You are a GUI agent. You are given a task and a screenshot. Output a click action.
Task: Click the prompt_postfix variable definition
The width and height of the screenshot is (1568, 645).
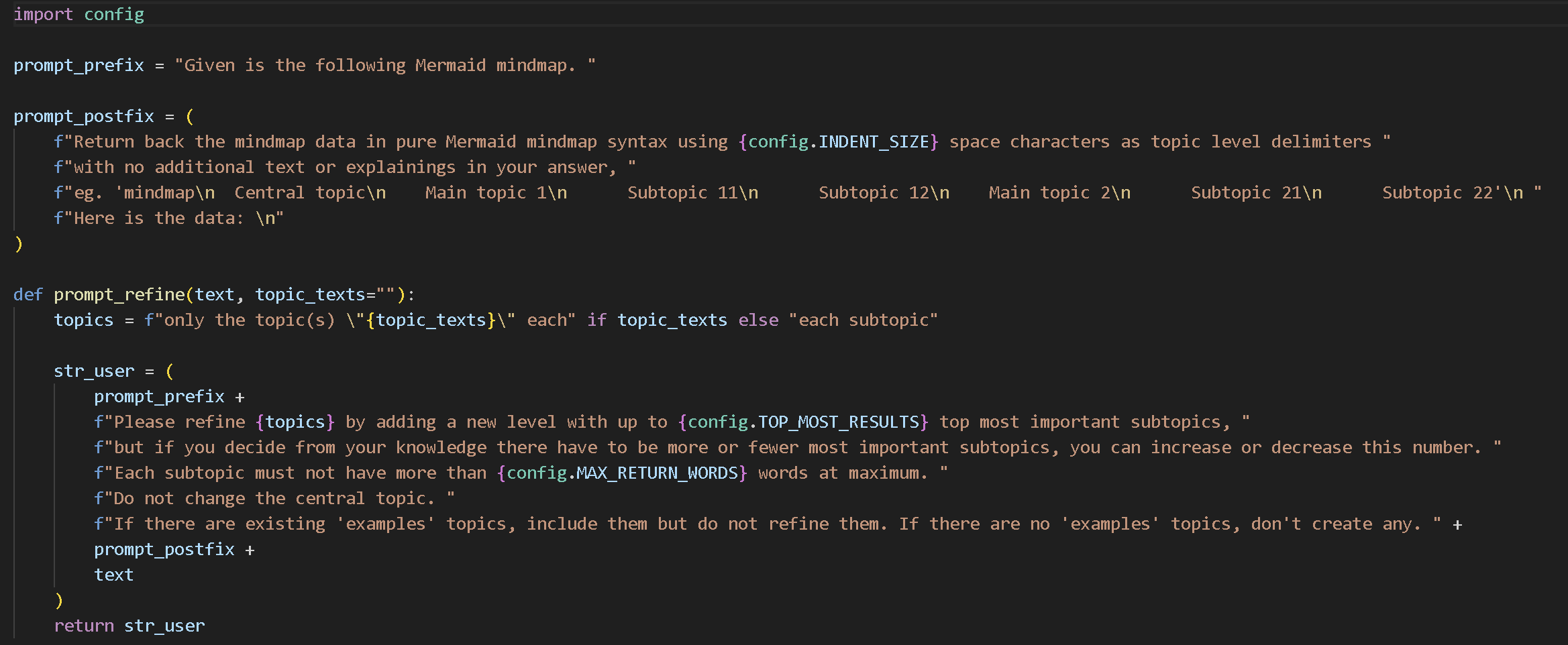[x=83, y=116]
